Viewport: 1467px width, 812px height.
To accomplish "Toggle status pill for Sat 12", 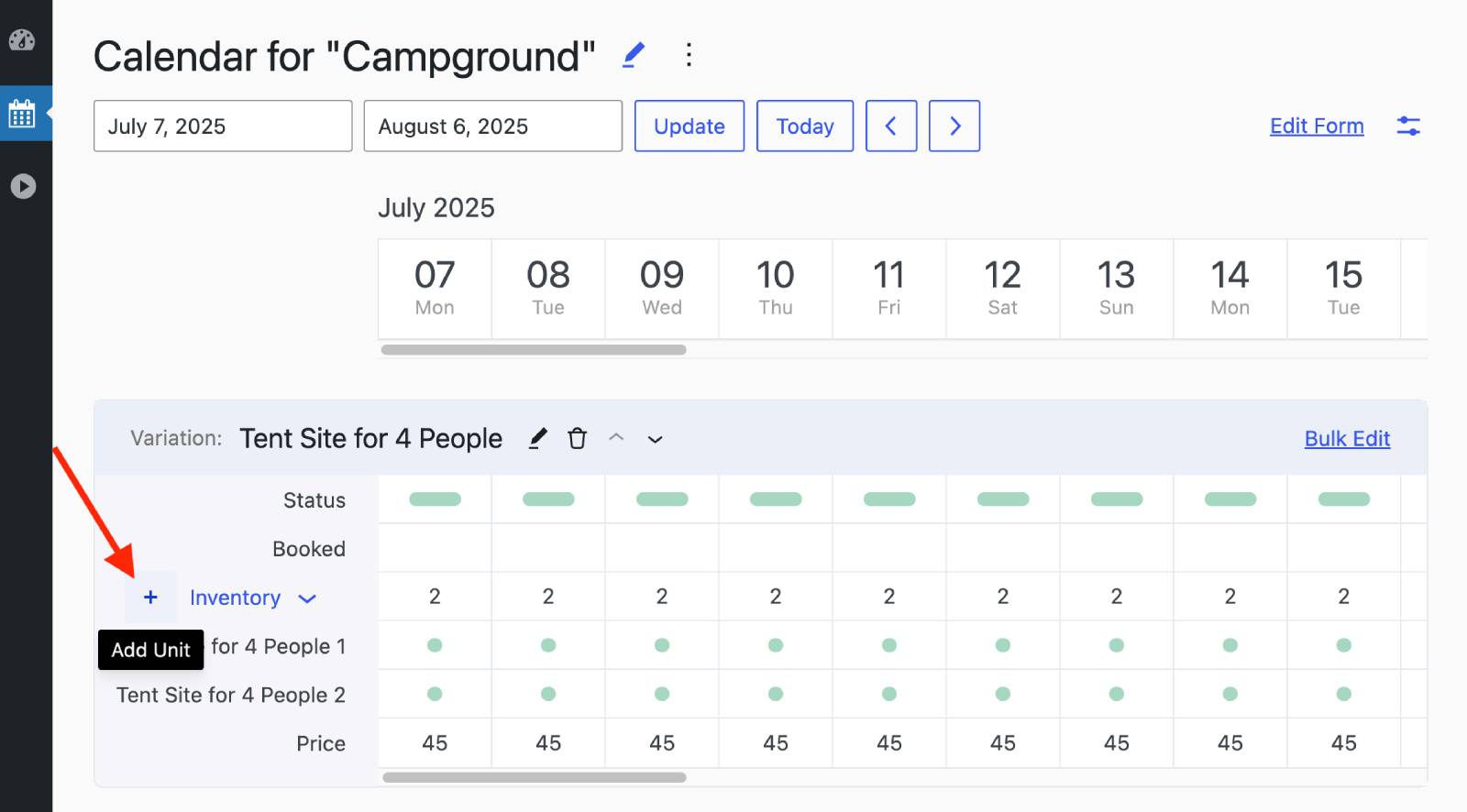I will [1003, 499].
